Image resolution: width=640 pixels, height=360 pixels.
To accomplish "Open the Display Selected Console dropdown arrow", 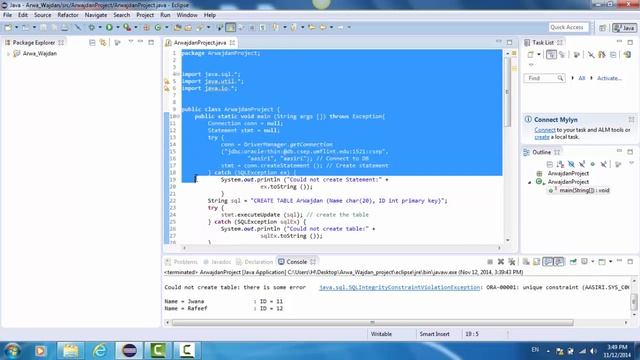I will tap(593, 262).
